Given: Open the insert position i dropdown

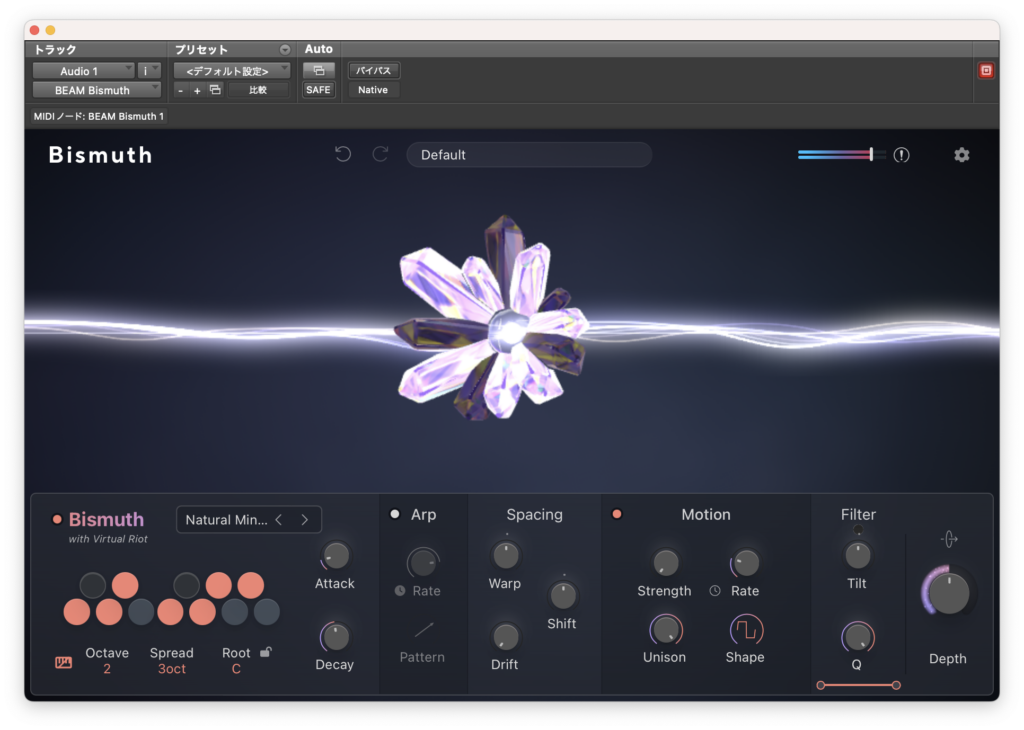Looking at the screenshot, I should (x=150, y=71).
